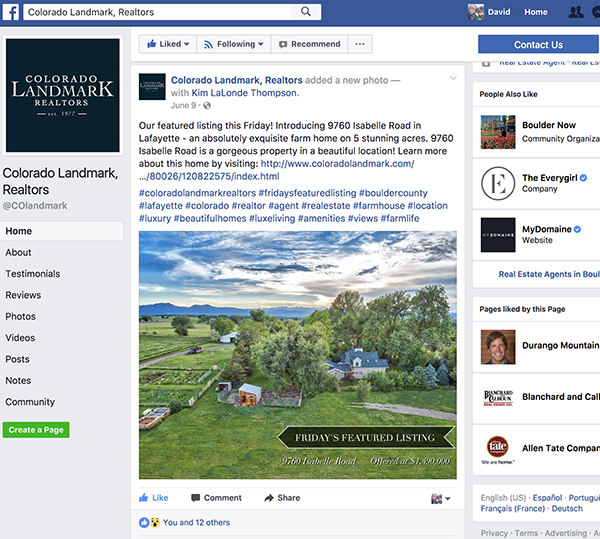This screenshot has width=600, height=539.
Task: Click the #bouldercounty hashtag
Action: 393,193
